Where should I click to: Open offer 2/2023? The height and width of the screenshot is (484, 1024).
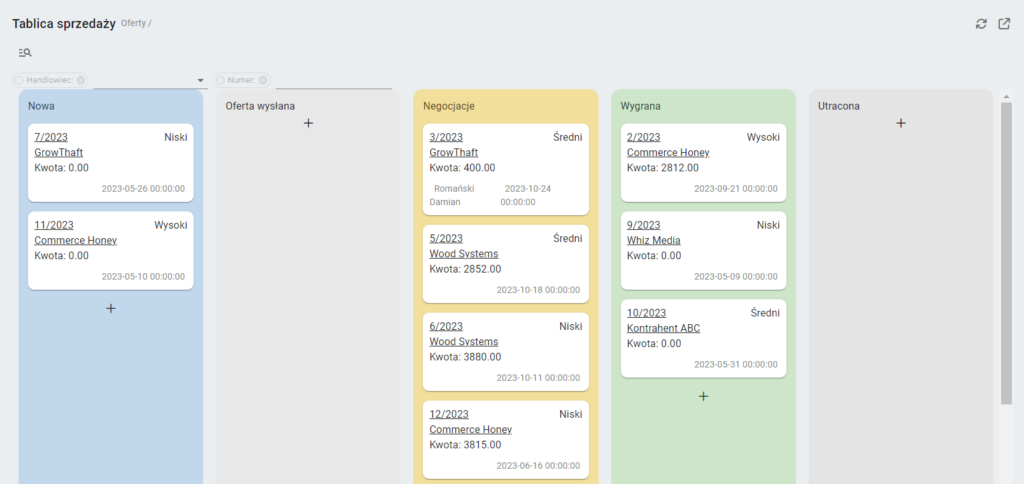(643, 137)
